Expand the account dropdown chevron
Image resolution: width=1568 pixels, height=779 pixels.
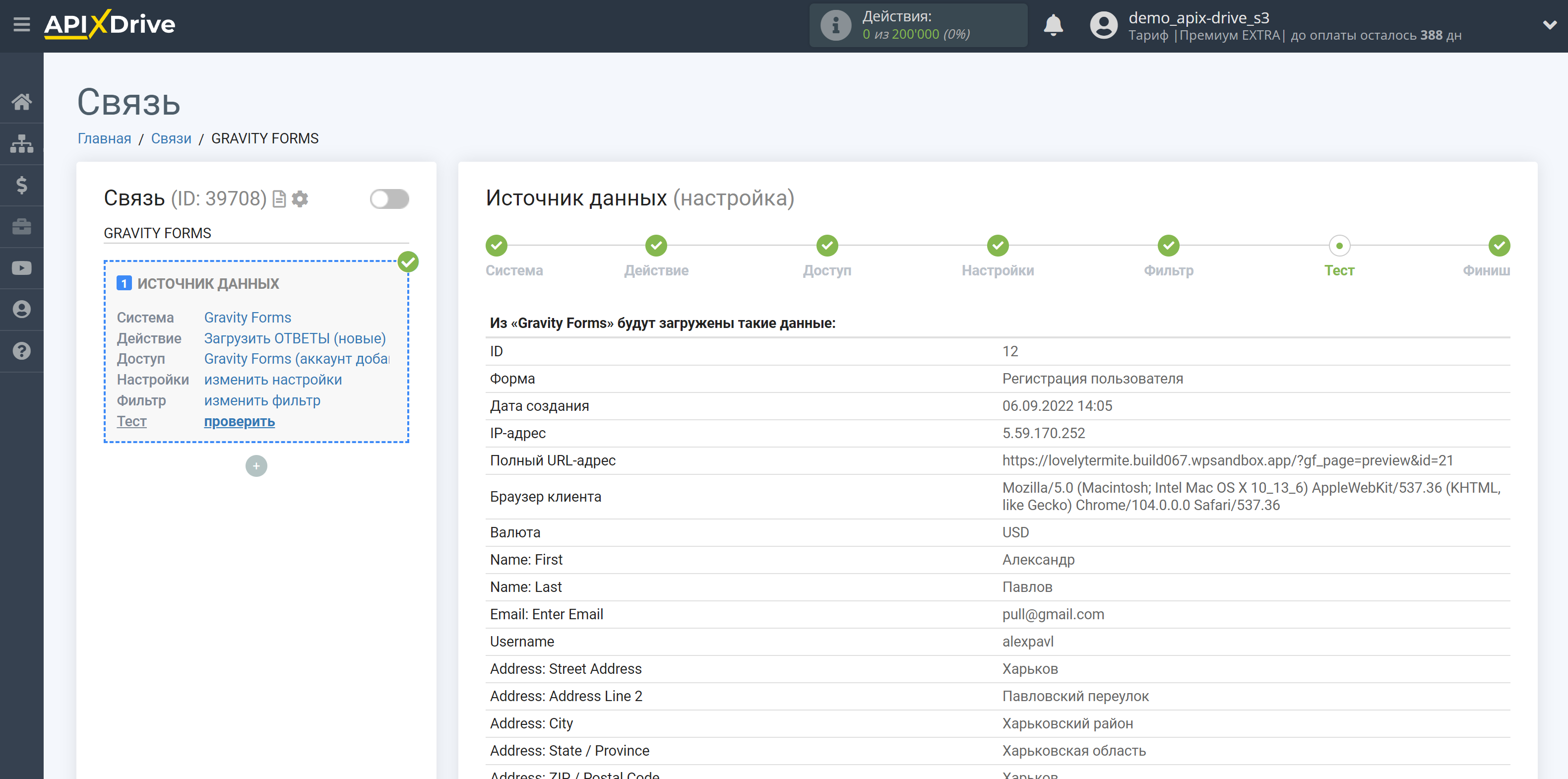[1550, 26]
